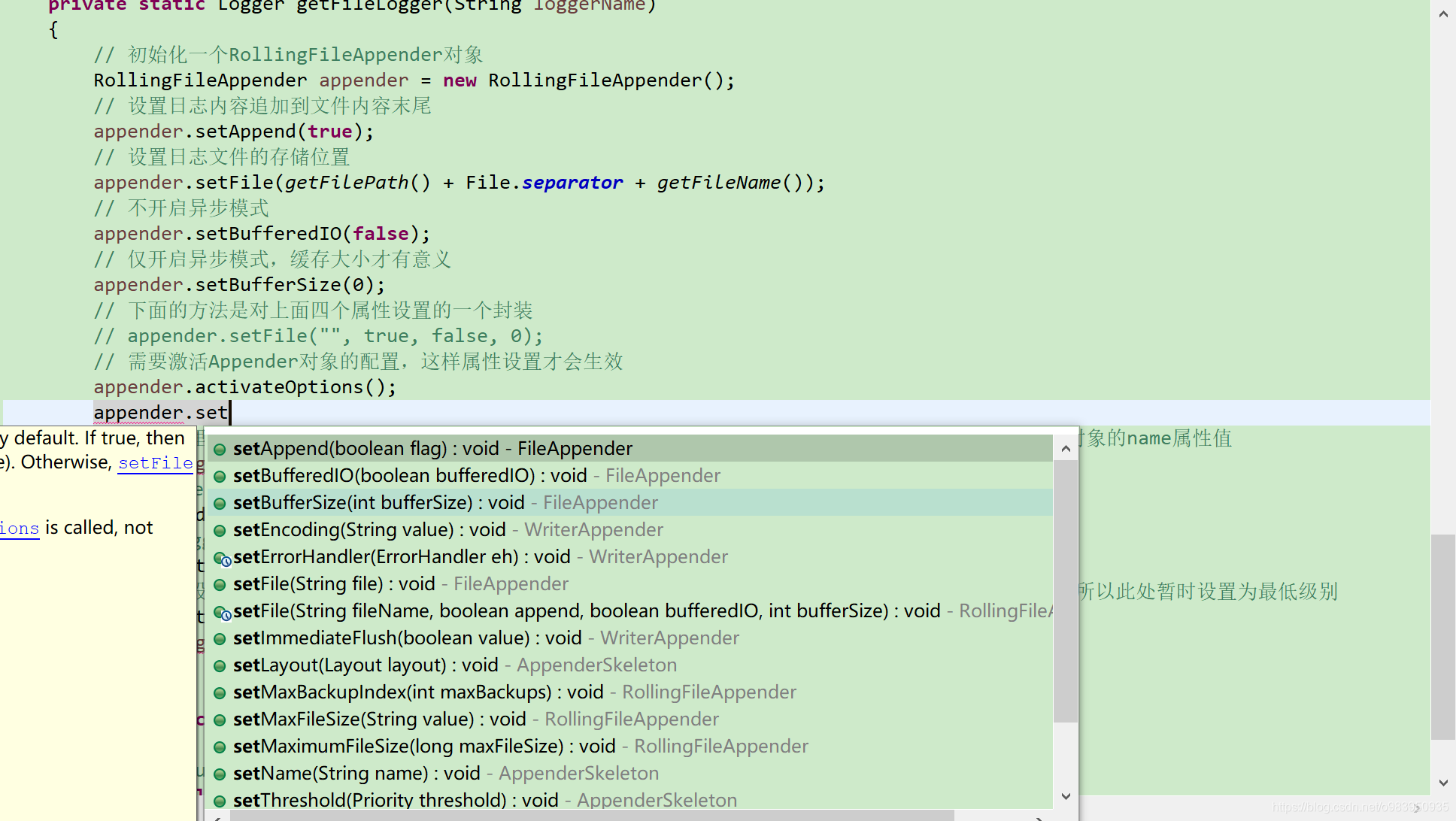This screenshot has height=821, width=1456.
Task: Select setImmediateFlush(boolean value) proposal
Action: click(x=630, y=638)
